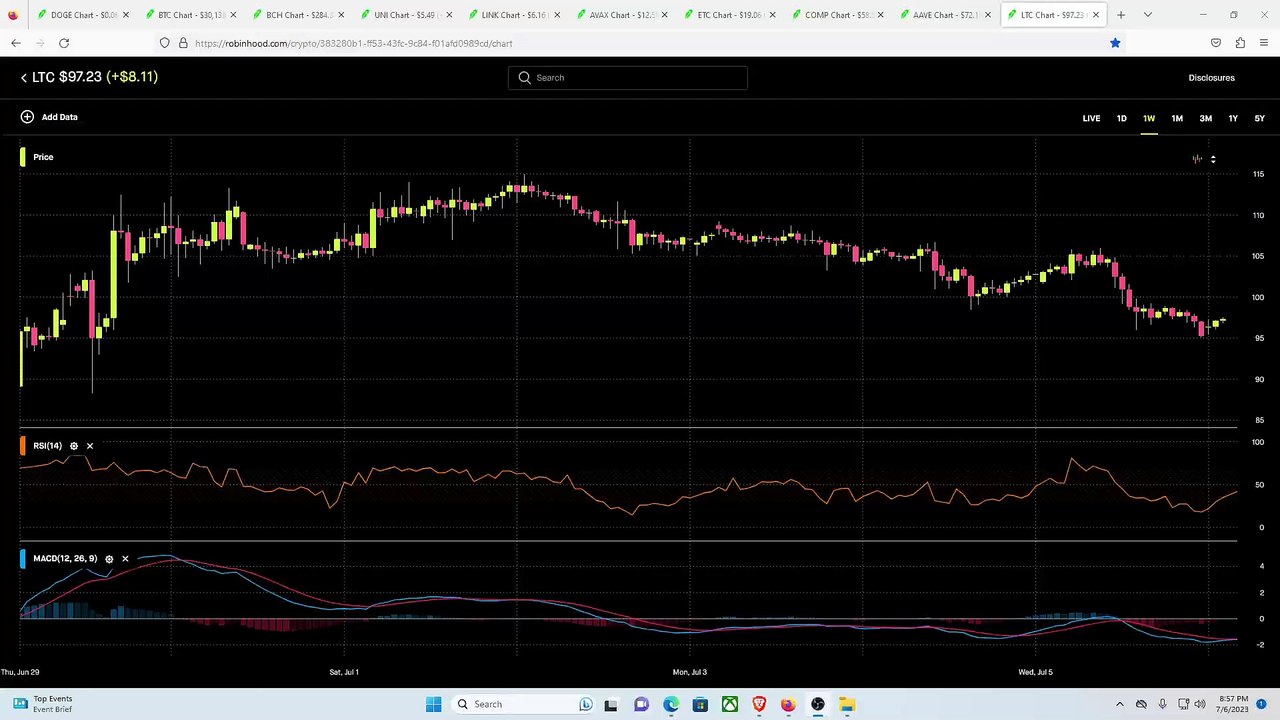Viewport: 1280px width, 720px height.
Task: Close the LTC Chart browser tab
Action: [x=1096, y=15]
